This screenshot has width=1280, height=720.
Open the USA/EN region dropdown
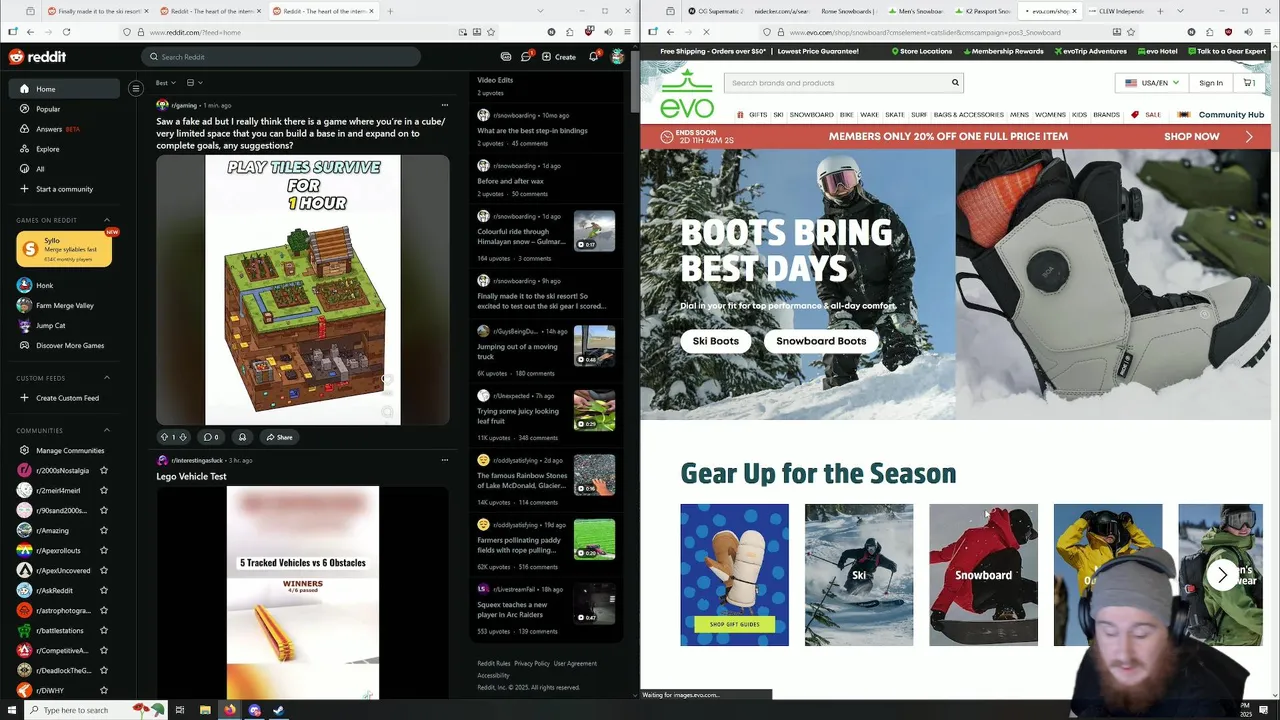click(1152, 83)
